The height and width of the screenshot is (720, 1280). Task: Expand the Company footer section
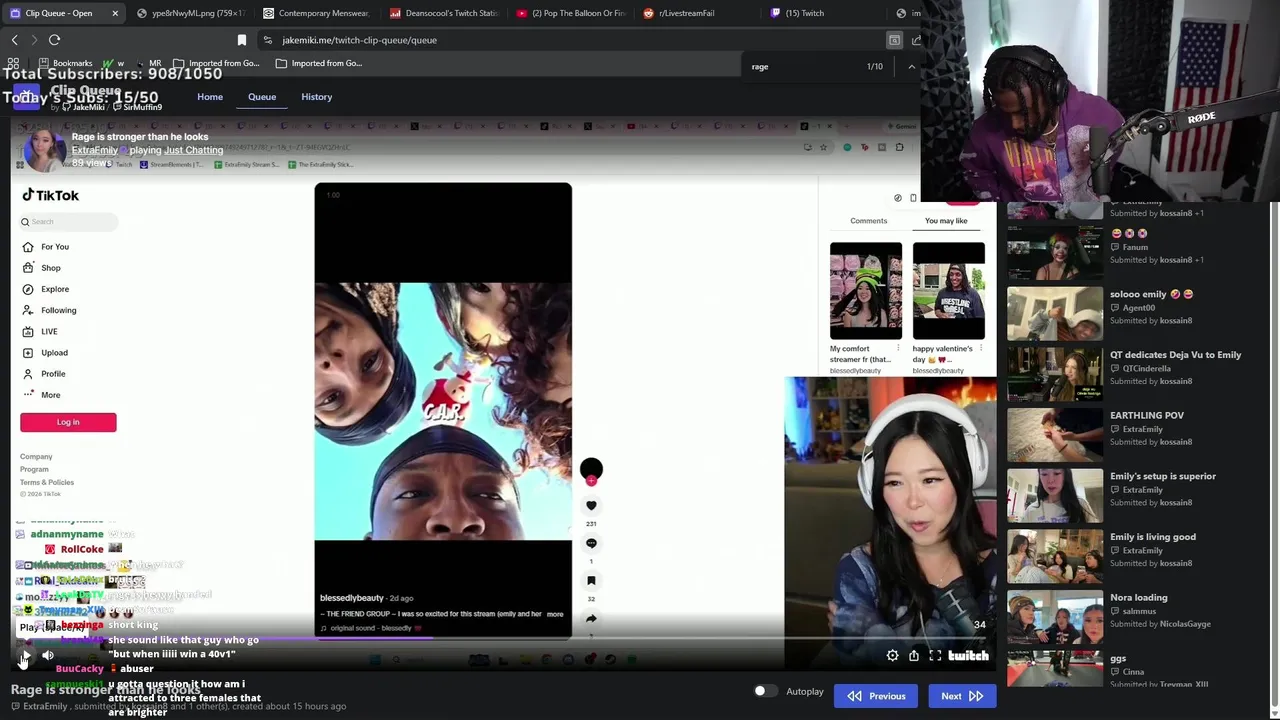36,456
